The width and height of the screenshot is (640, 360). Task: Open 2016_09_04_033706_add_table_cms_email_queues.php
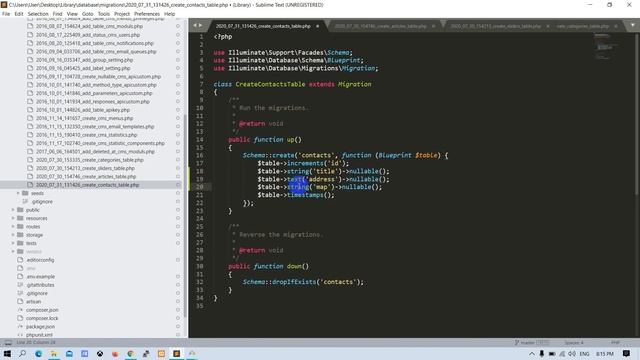point(96,52)
